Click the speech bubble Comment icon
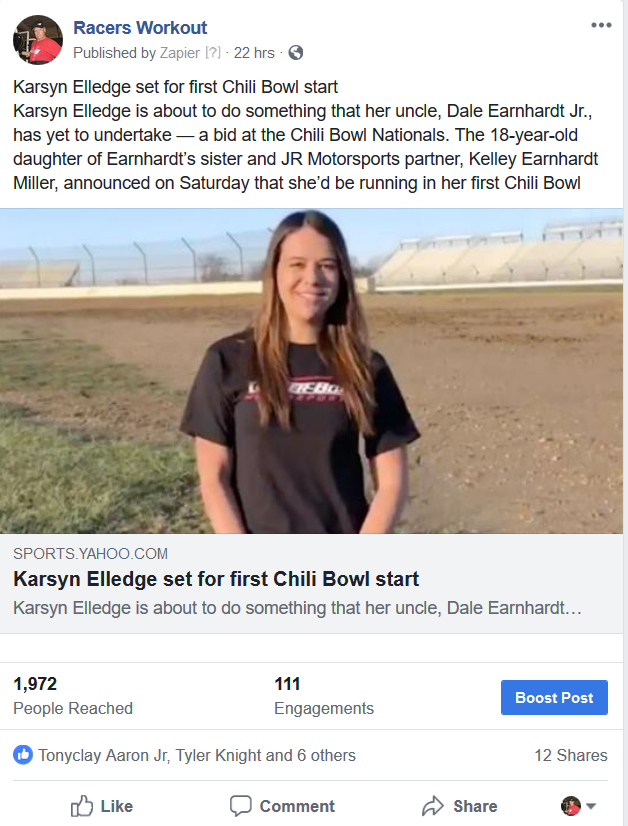 (241, 806)
